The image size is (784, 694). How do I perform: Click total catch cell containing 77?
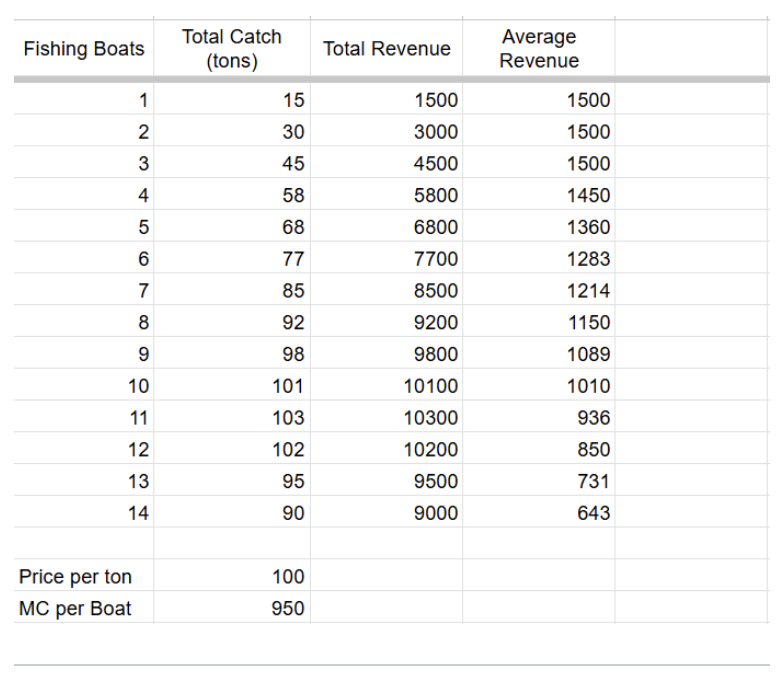[x=232, y=258]
